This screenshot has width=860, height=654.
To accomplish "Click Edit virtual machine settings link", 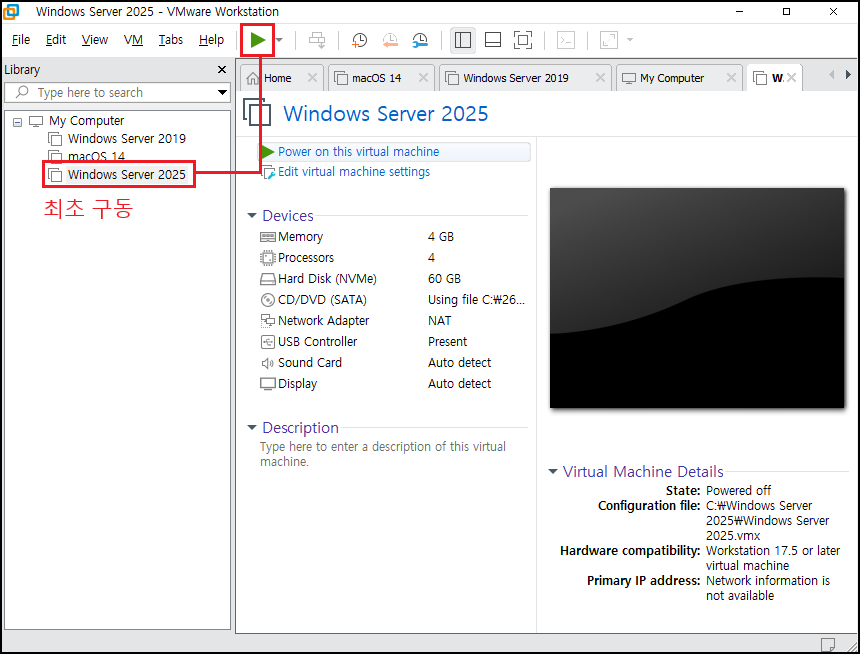I will (x=354, y=172).
